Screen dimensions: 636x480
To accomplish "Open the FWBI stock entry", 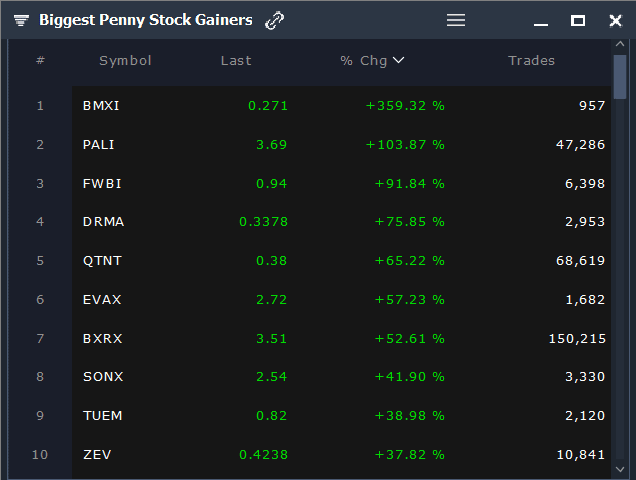I will [x=100, y=183].
